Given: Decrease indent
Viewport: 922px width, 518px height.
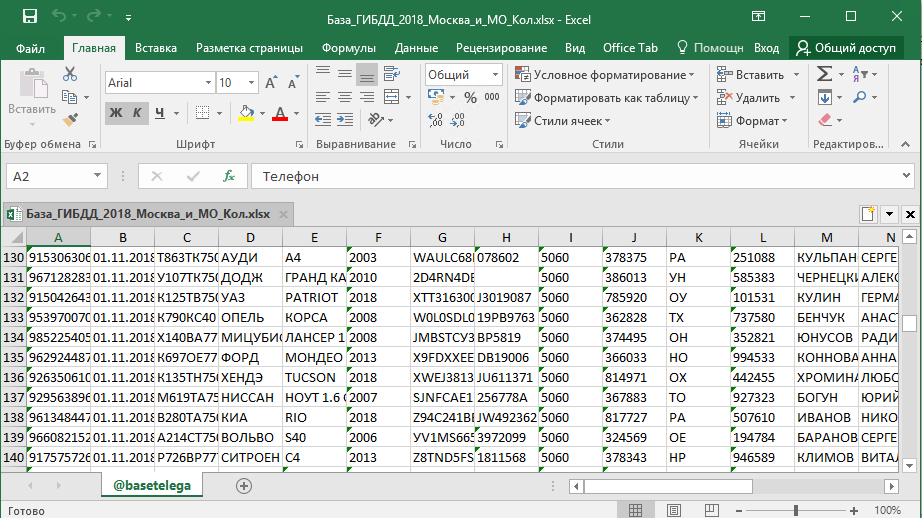Looking at the screenshot, I should [323, 120].
